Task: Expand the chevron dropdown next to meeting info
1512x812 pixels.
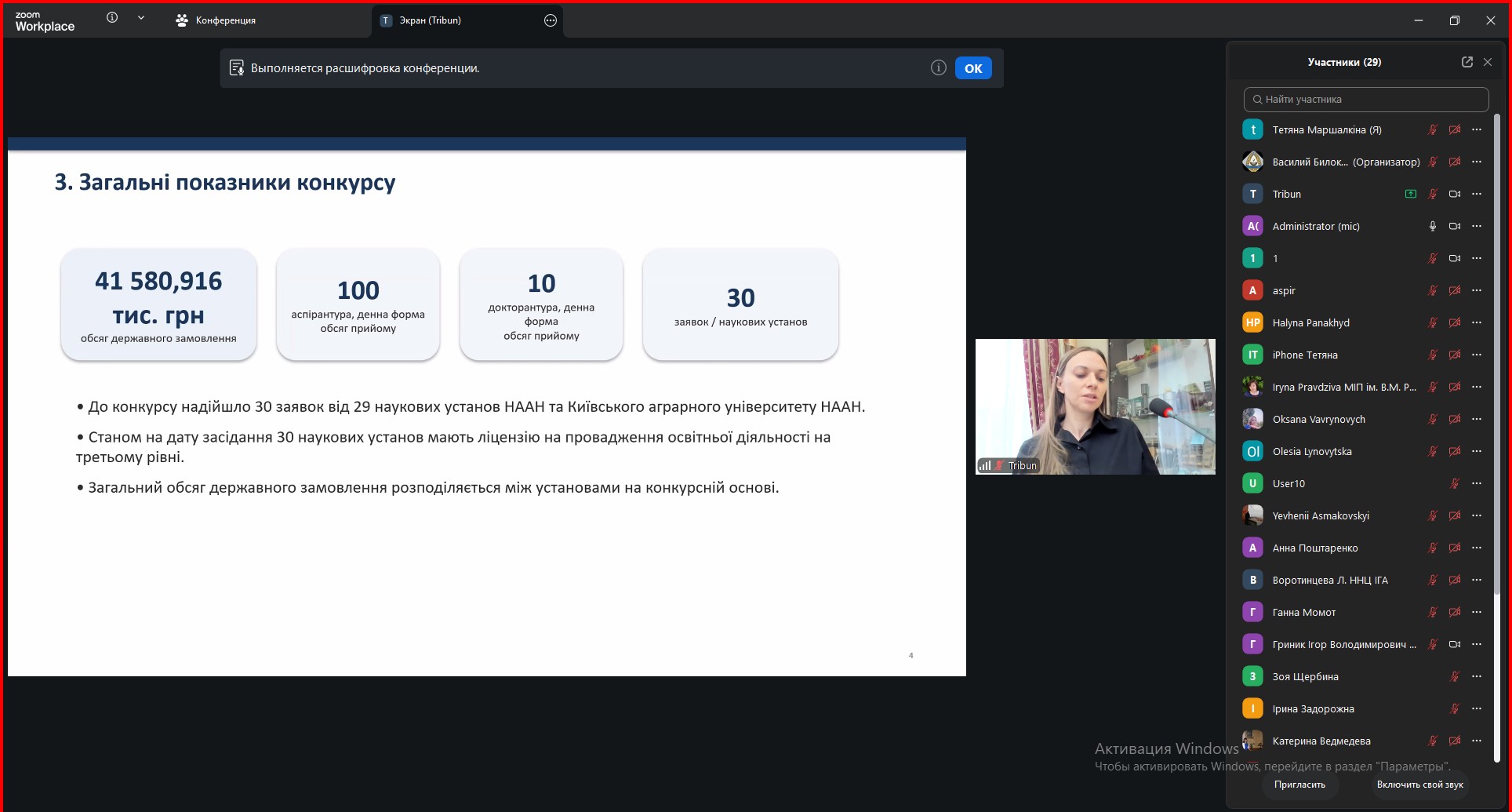Action: tap(141, 18)
